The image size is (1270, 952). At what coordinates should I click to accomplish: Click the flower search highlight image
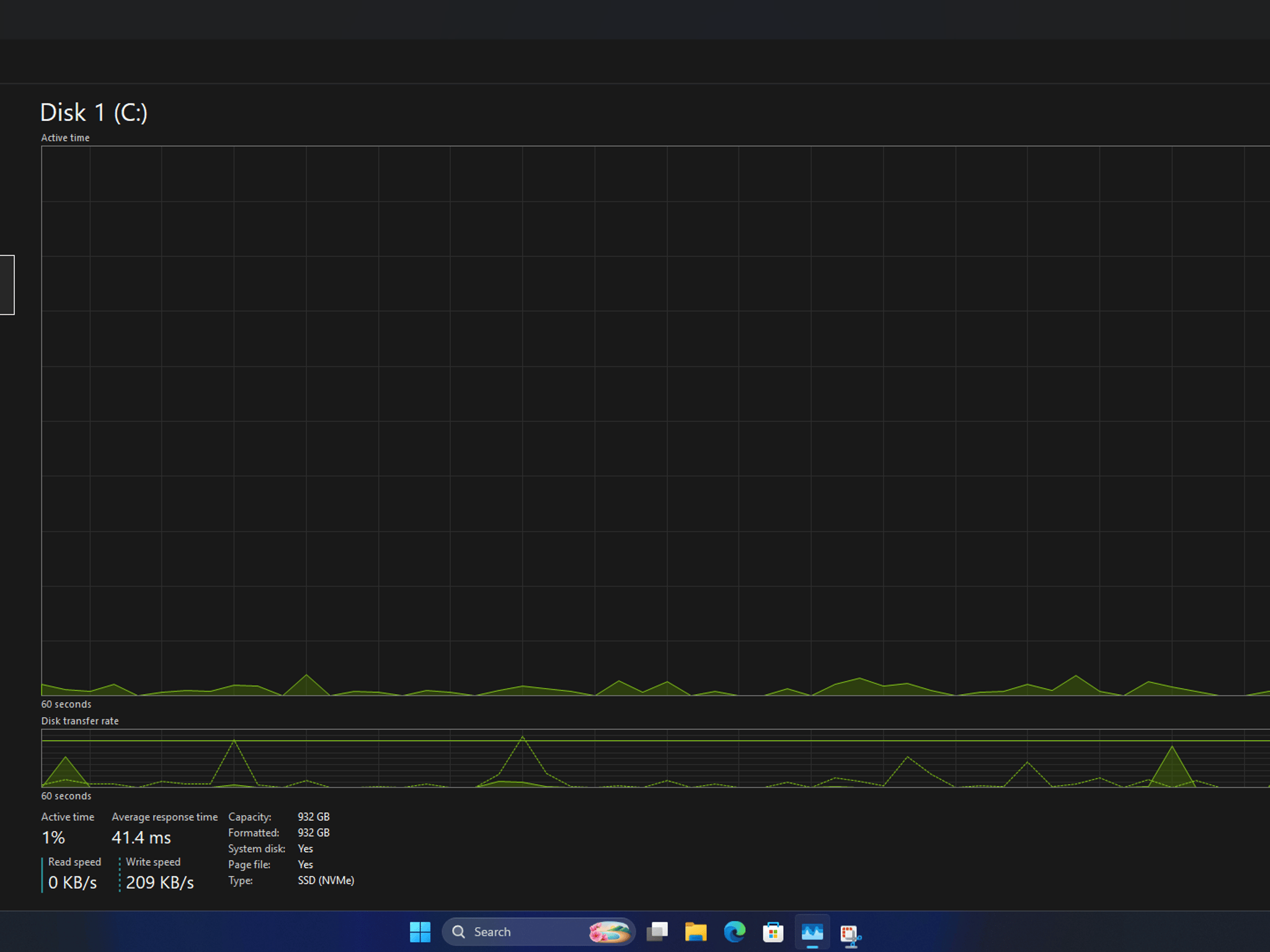pos(609,932)
